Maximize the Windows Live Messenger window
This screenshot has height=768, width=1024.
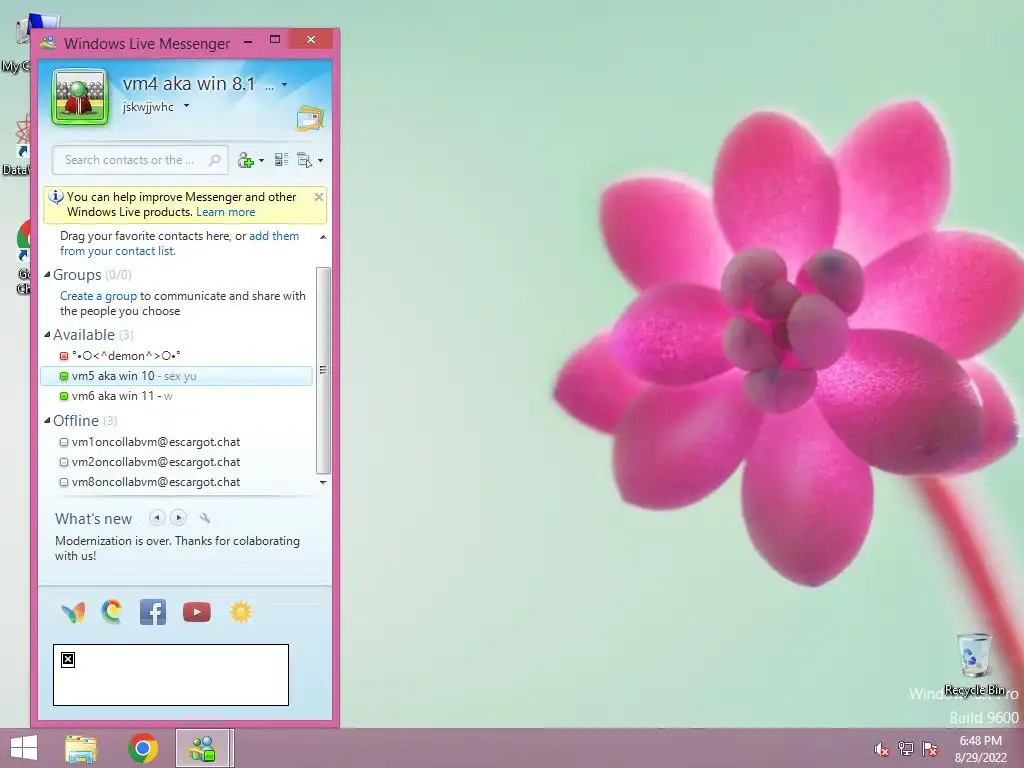[275, 40]
